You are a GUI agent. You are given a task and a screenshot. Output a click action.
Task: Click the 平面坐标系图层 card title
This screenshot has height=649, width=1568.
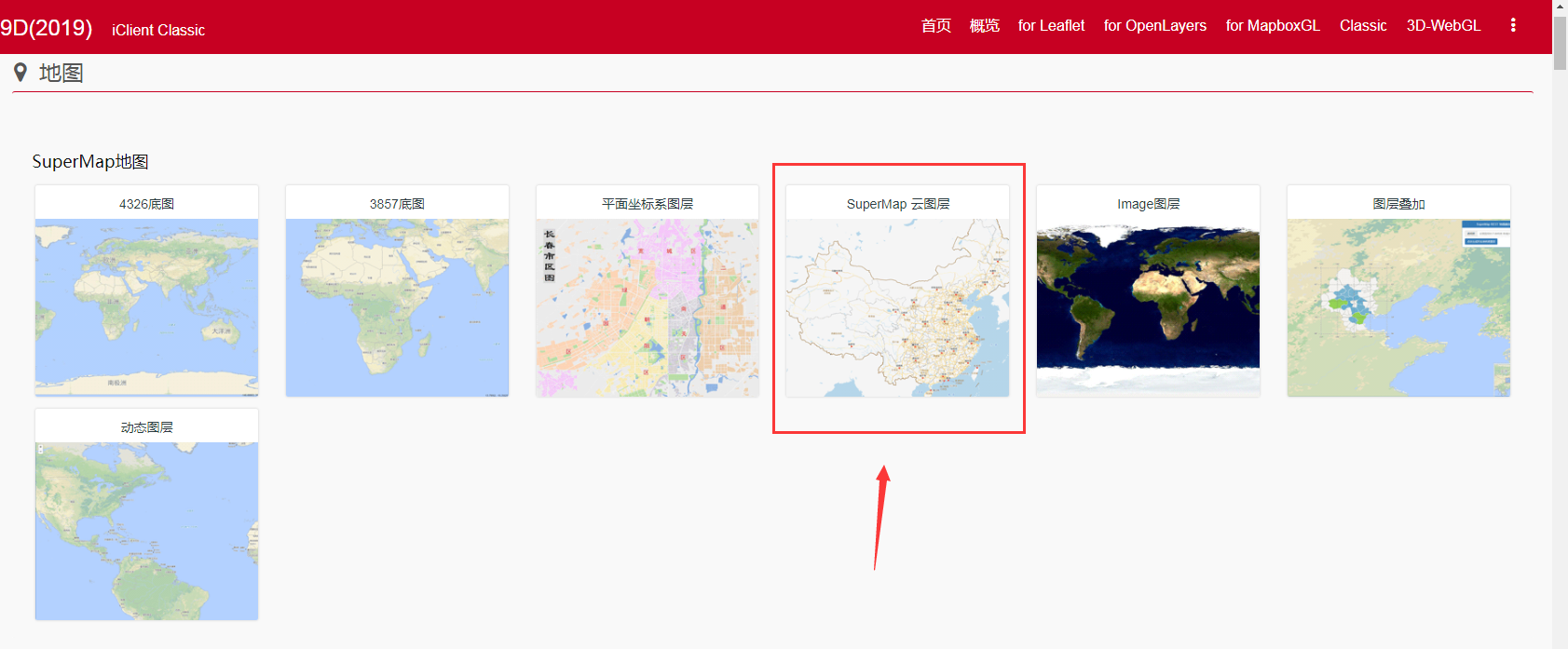pos(648,204)
